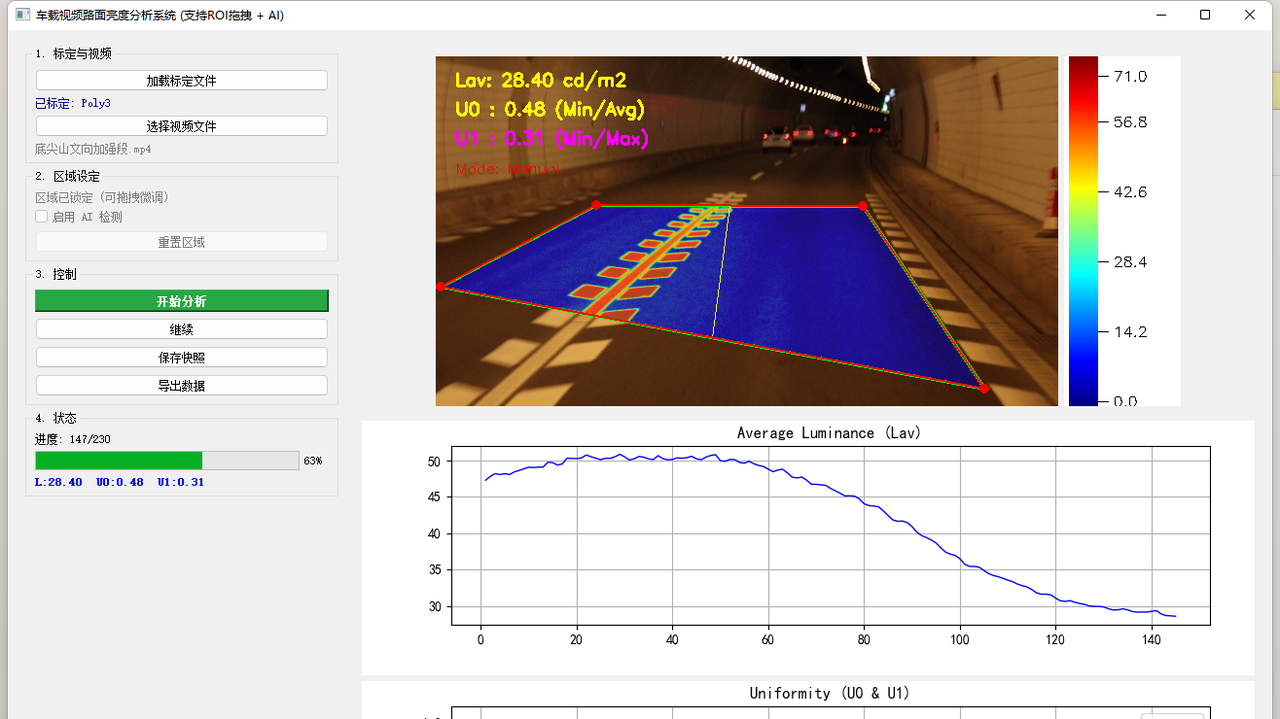Viewport: 1280px width, 719px height.
Task: Select the upper-left red ROI corner handle
Action: click(x=596, y=205)
